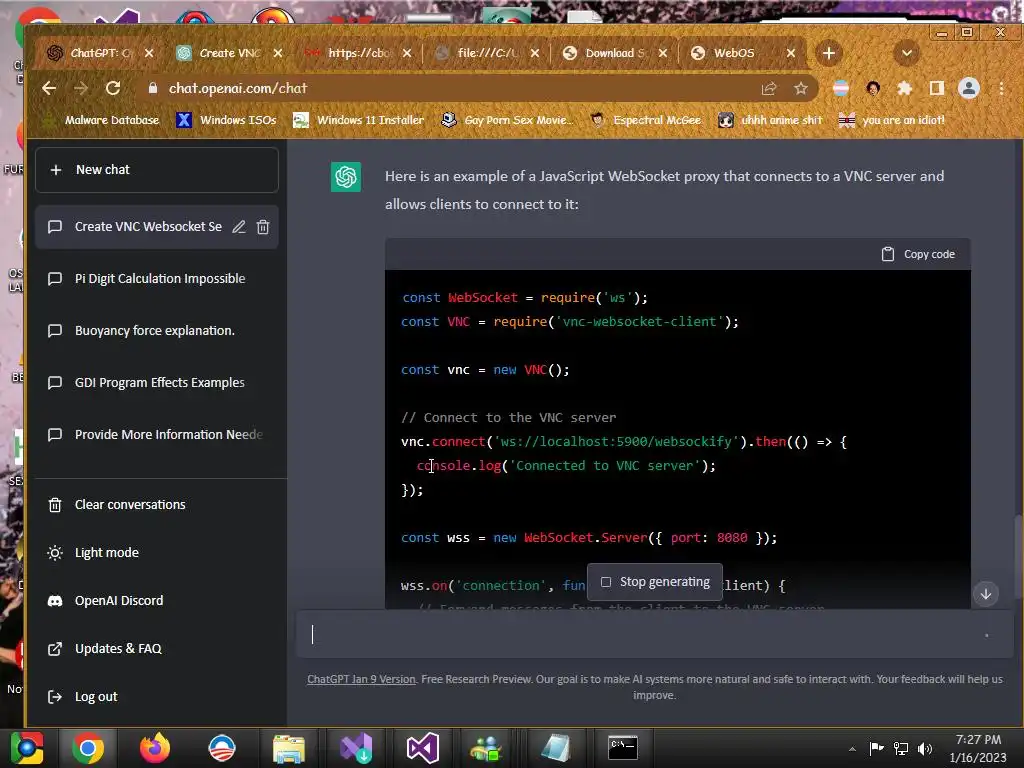Click the Start button on the taskbar
Viewport: 1024px width, 768px height.
[x=27, y=748]
